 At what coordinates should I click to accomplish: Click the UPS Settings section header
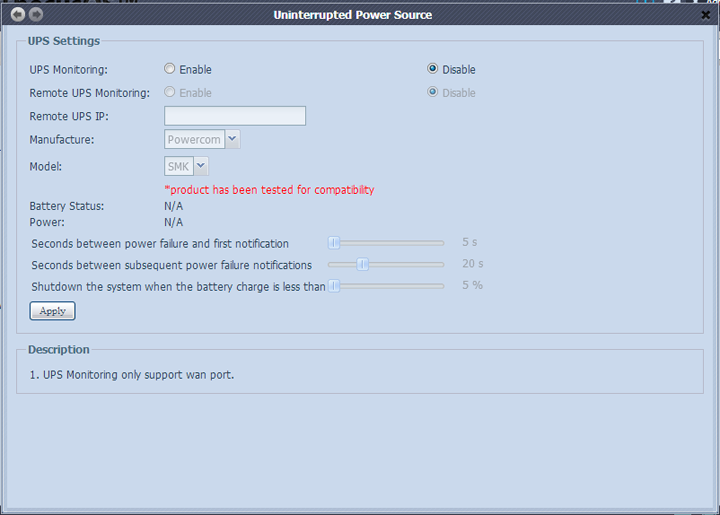click(x=64, y=41)
